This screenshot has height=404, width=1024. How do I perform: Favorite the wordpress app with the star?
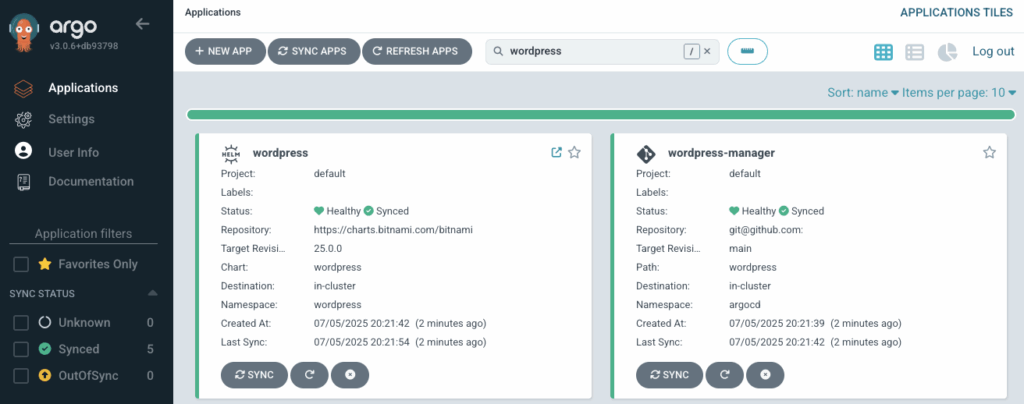pos(574,153)
